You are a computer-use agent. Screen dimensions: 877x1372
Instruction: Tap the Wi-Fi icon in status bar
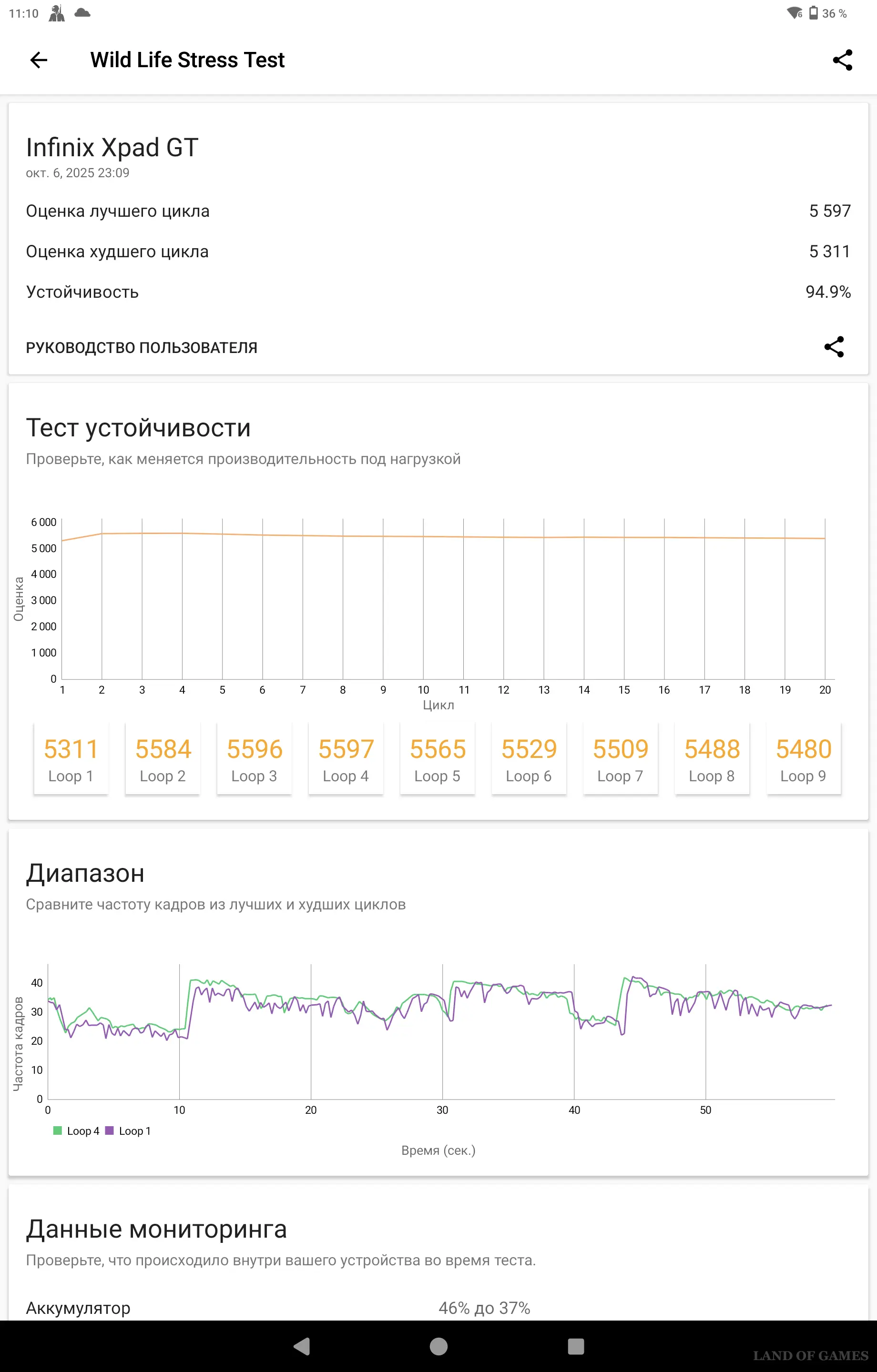click(x=794, y=13)
